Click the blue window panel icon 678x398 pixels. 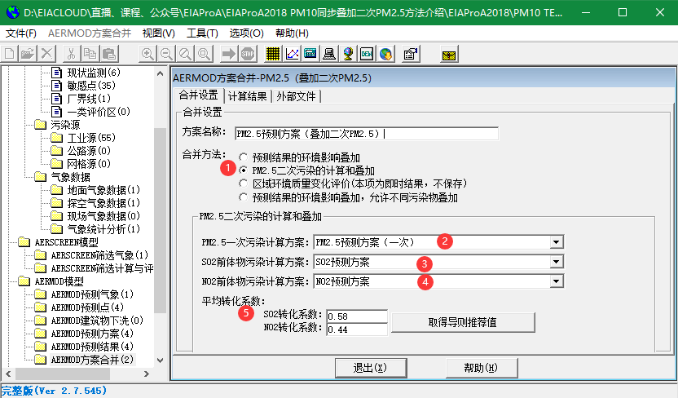(x=310, y=54)
